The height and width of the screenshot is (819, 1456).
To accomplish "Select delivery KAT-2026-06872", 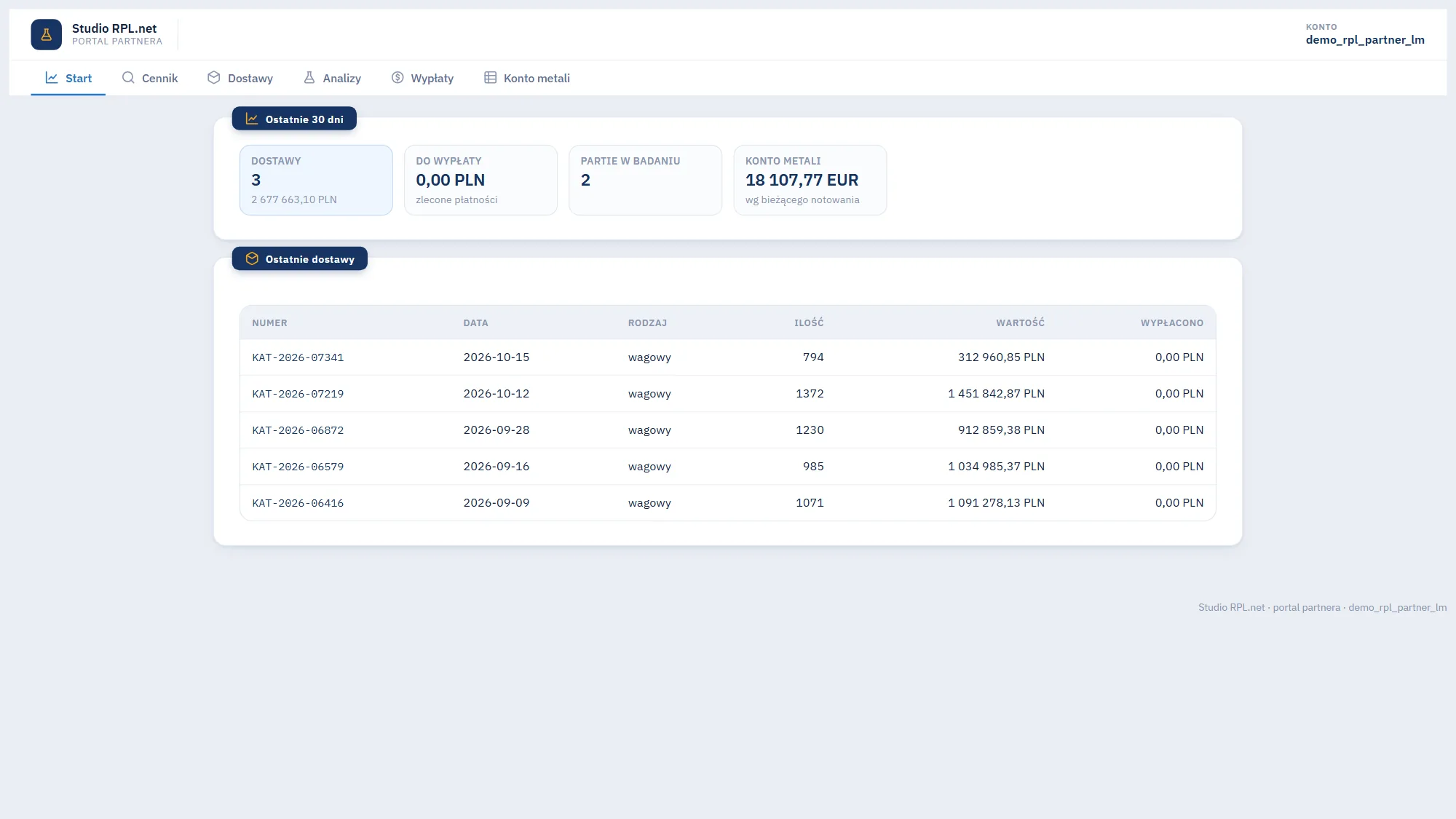I will 728,430.
